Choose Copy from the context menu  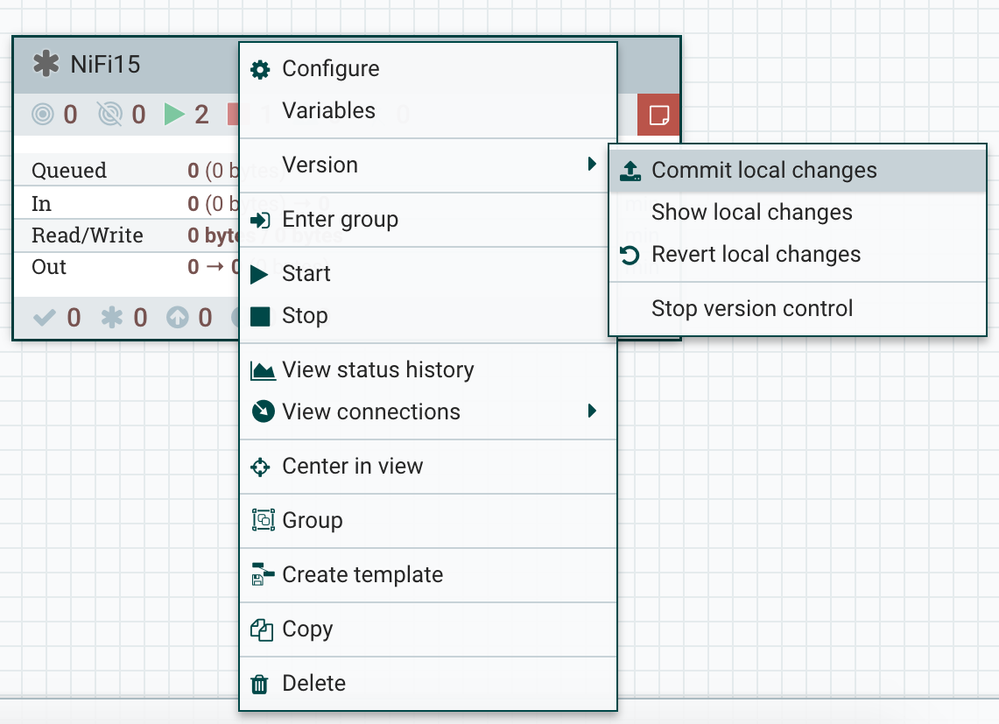coord(307,629)
